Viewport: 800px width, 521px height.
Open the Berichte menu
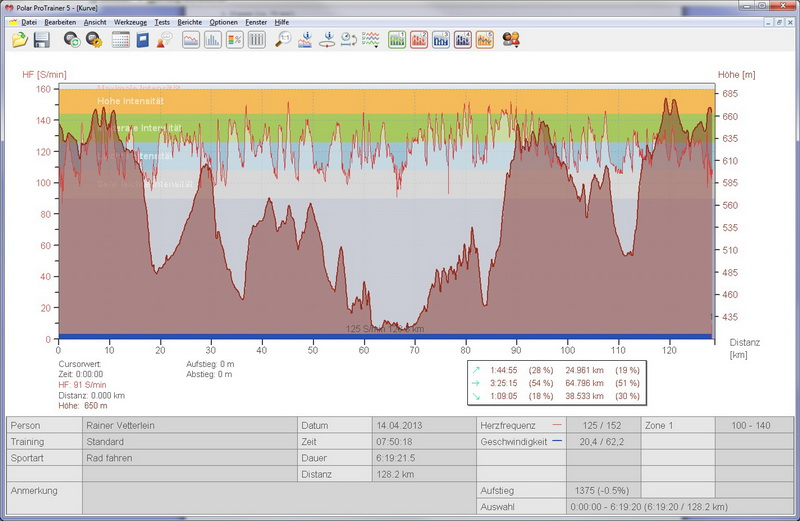[188, 21]
